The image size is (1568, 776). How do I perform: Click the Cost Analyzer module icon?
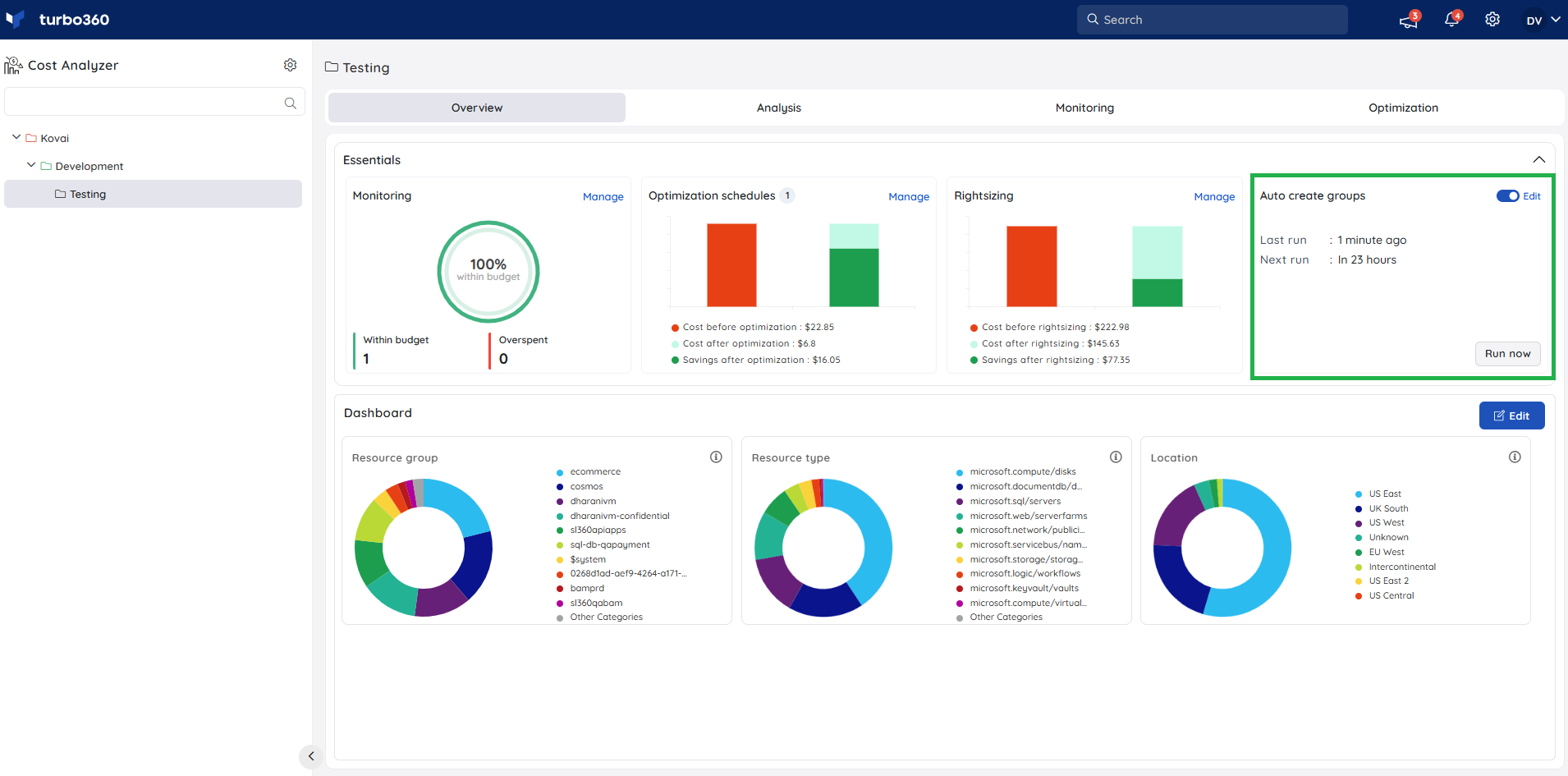click(x=13, y=65)
